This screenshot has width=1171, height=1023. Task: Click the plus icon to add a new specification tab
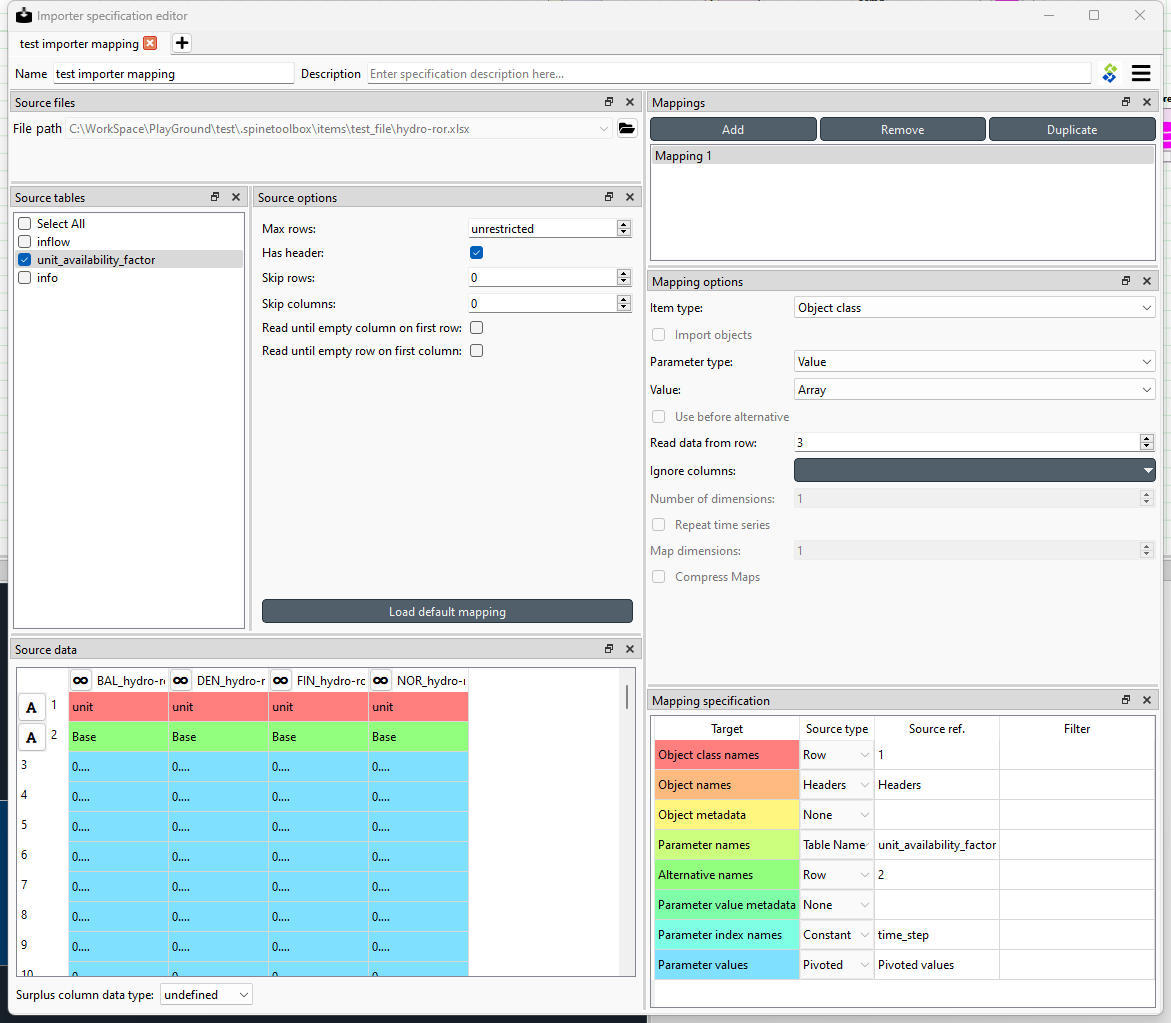click(181, 43)
